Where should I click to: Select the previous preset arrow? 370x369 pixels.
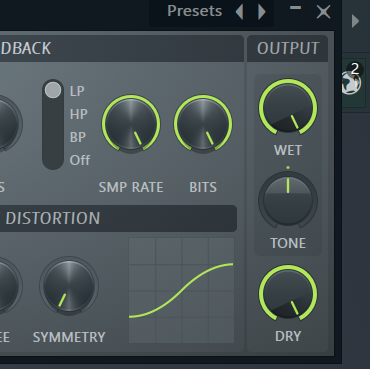click(x=239, y=12)
